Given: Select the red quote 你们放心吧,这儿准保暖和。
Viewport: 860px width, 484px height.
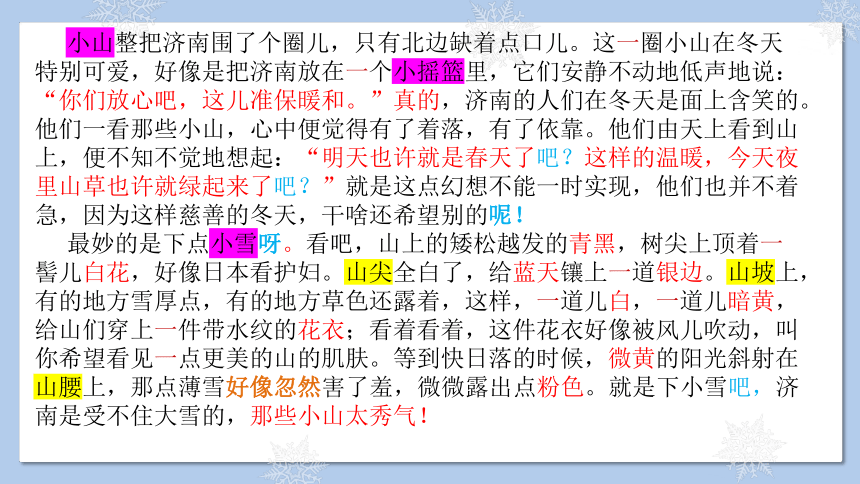Looking at the screenshot, I should (209, 100).
